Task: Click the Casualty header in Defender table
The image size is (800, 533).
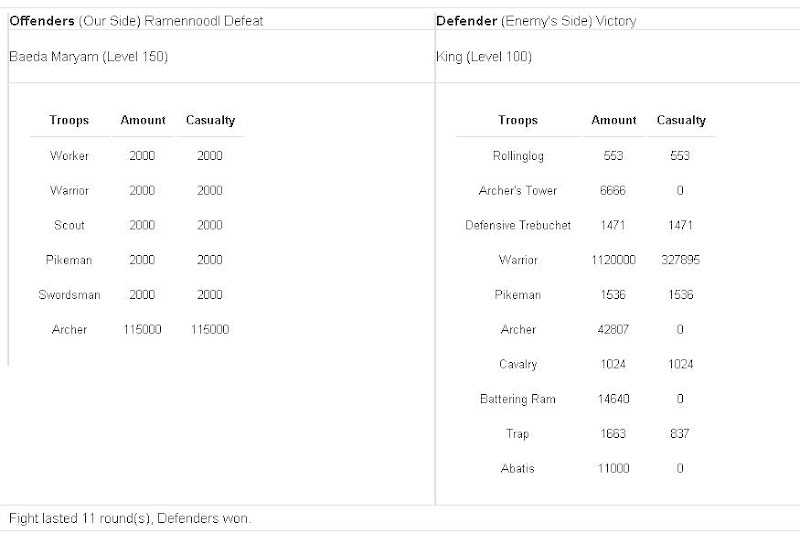Action: point(681,120)
